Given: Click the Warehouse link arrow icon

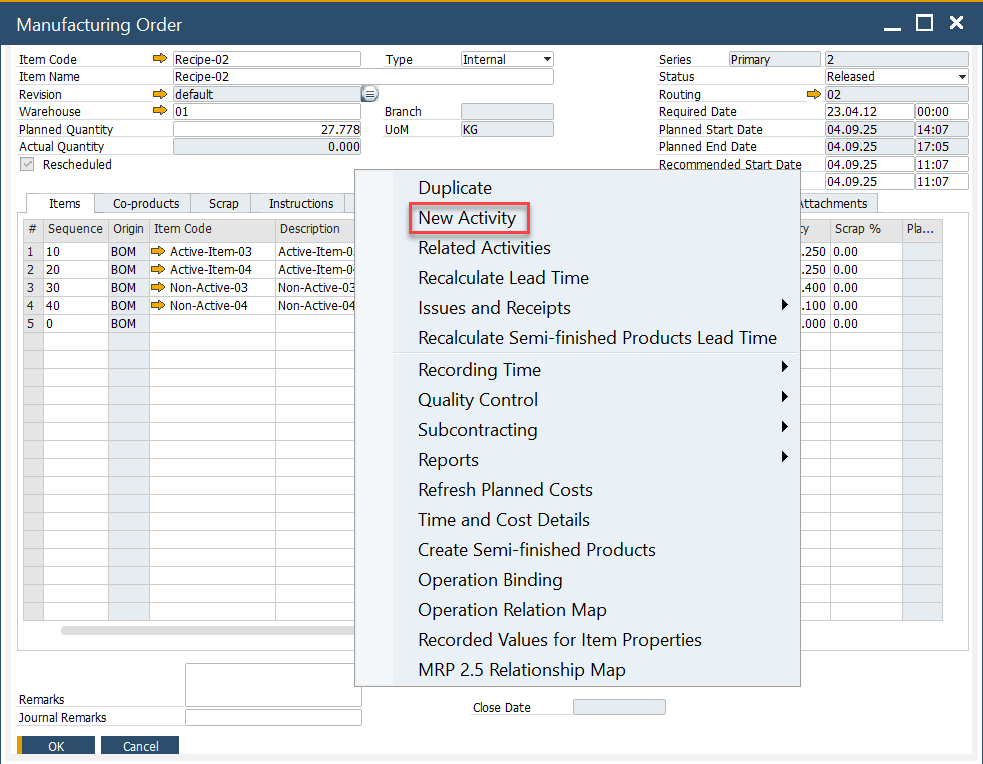Looking at the screenshot, I should [160, 111].
